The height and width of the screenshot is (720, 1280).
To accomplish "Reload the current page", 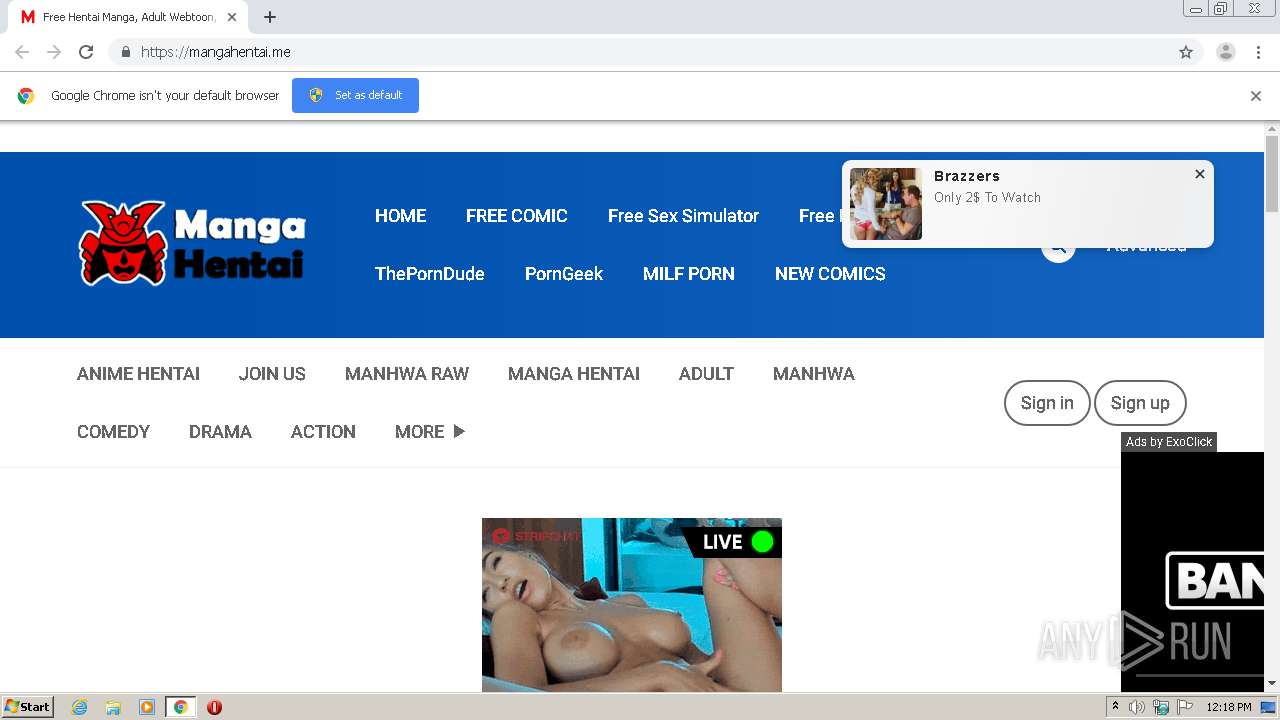I will 86,52.
